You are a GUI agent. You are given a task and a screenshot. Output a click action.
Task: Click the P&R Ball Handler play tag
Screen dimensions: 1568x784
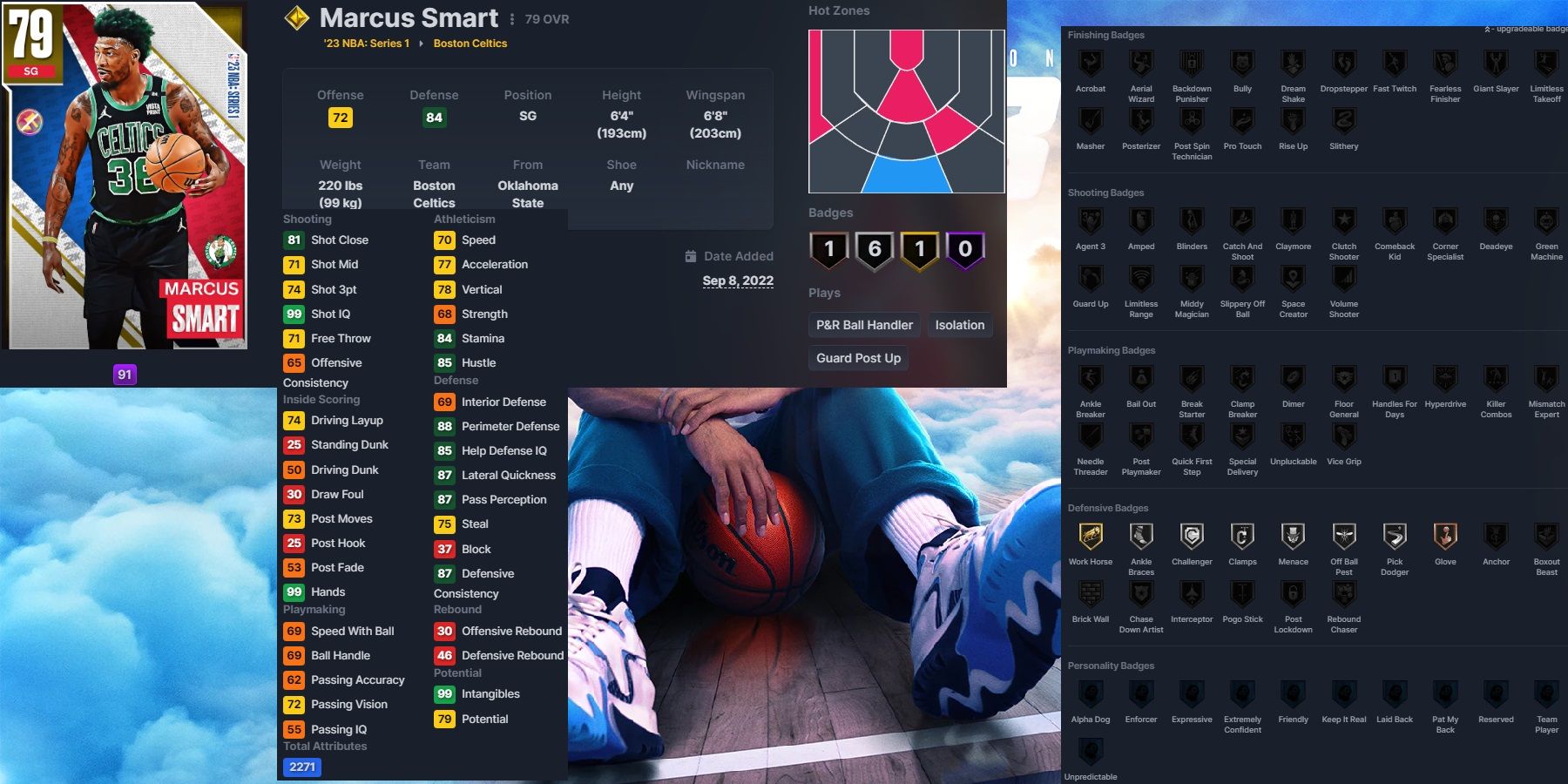(864, 325)
